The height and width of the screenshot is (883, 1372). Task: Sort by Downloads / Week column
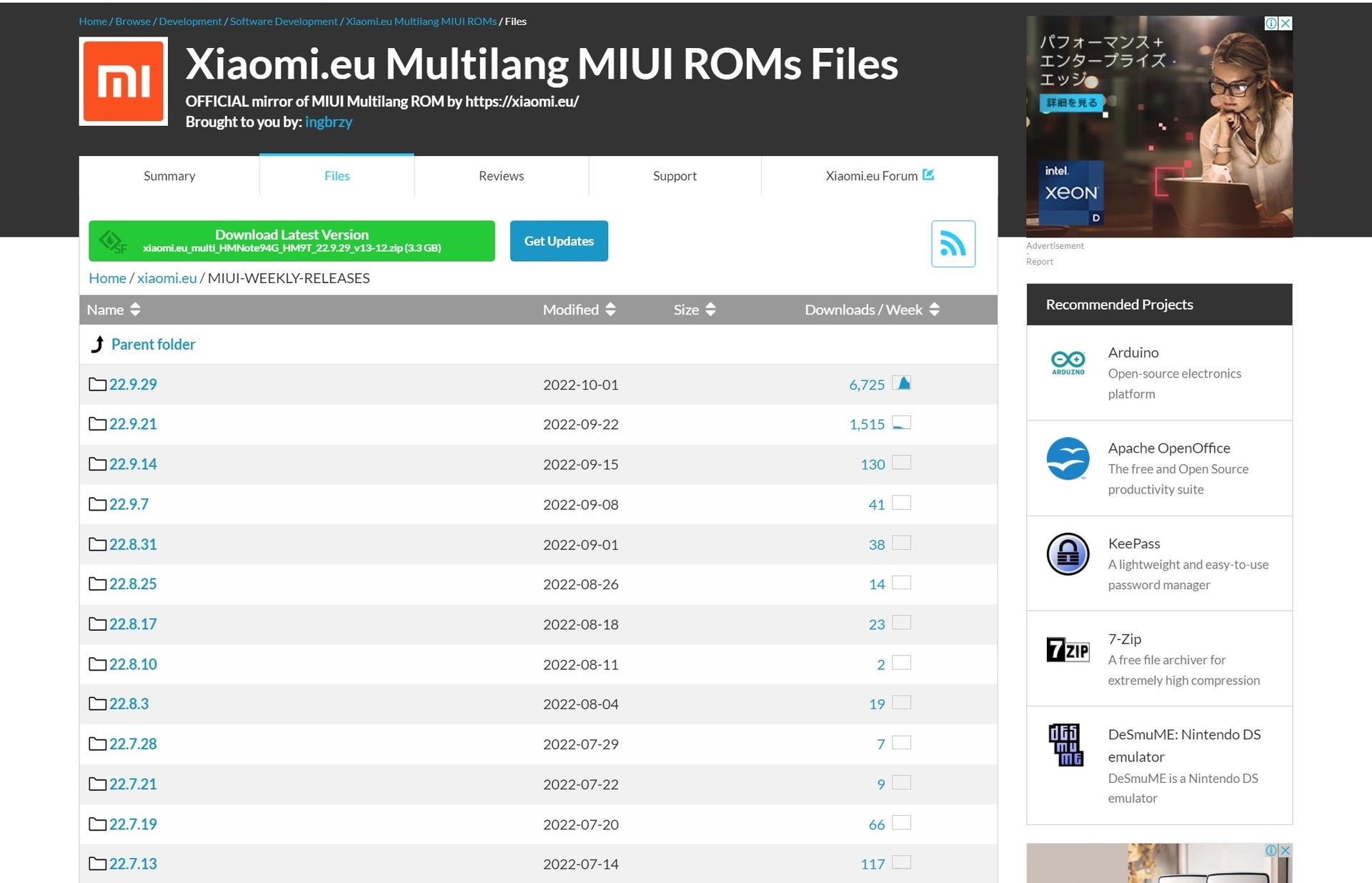point(872,310)
